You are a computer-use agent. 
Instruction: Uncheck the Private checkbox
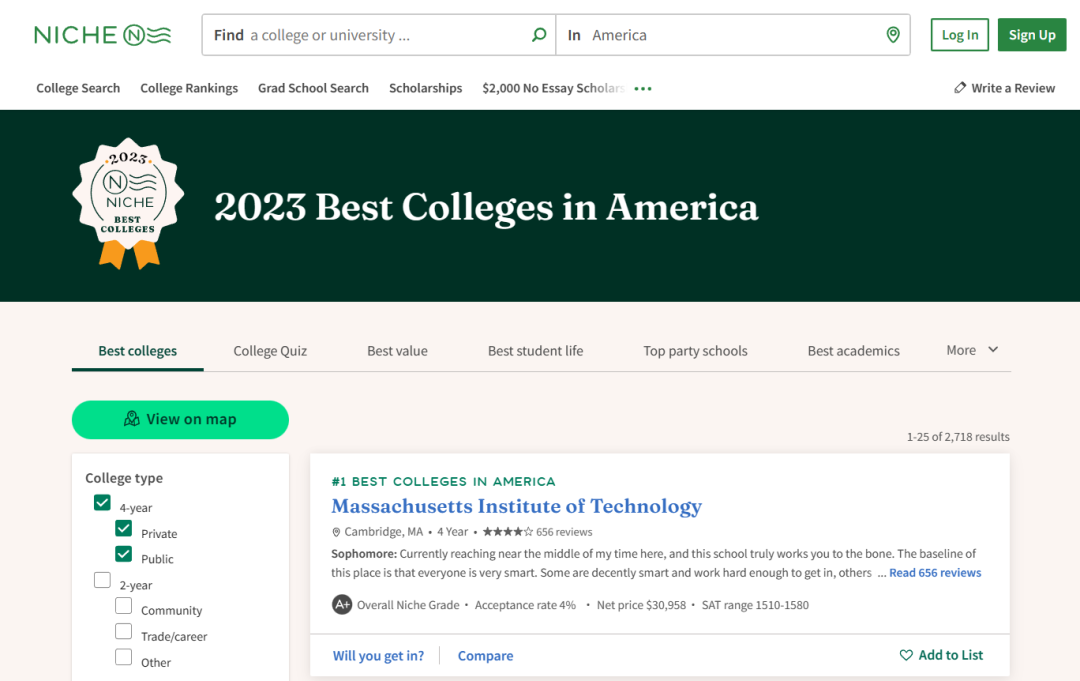pyautogui.click(x=124, y=529)
